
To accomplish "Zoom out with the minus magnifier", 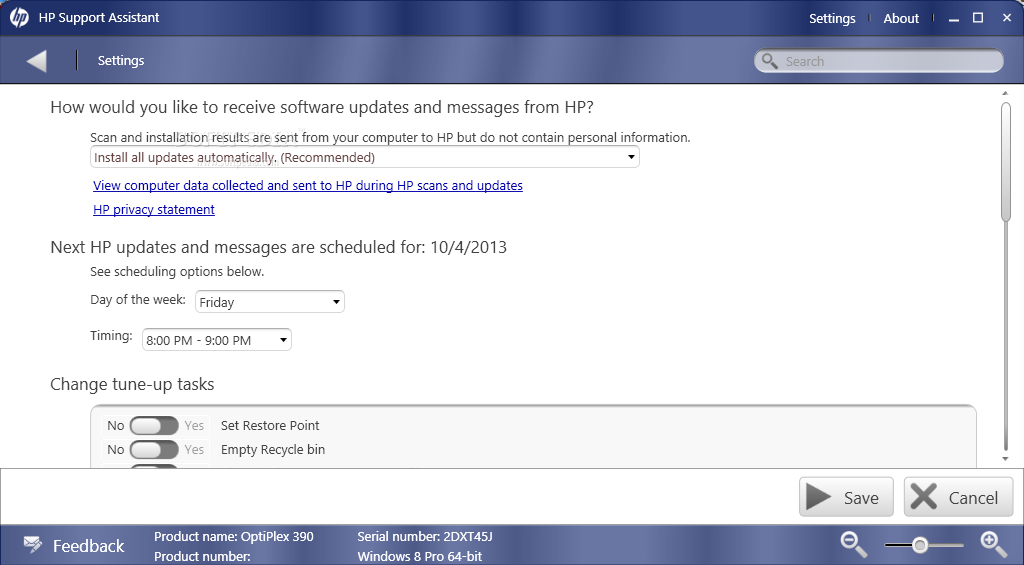I will 854,543.
